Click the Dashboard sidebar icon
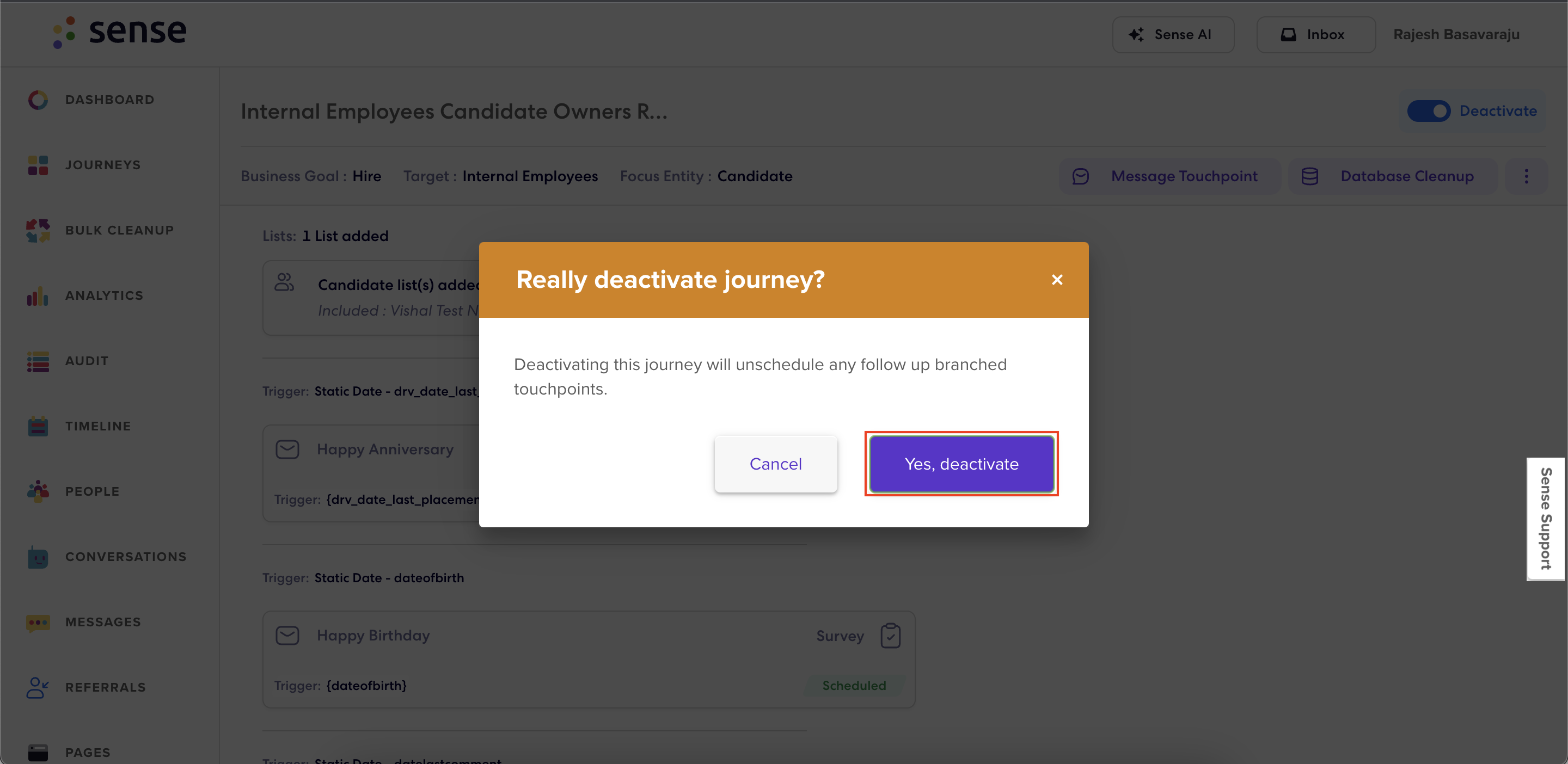The height and width of the screenshot is (764, 1568). [x=38, y=100]
